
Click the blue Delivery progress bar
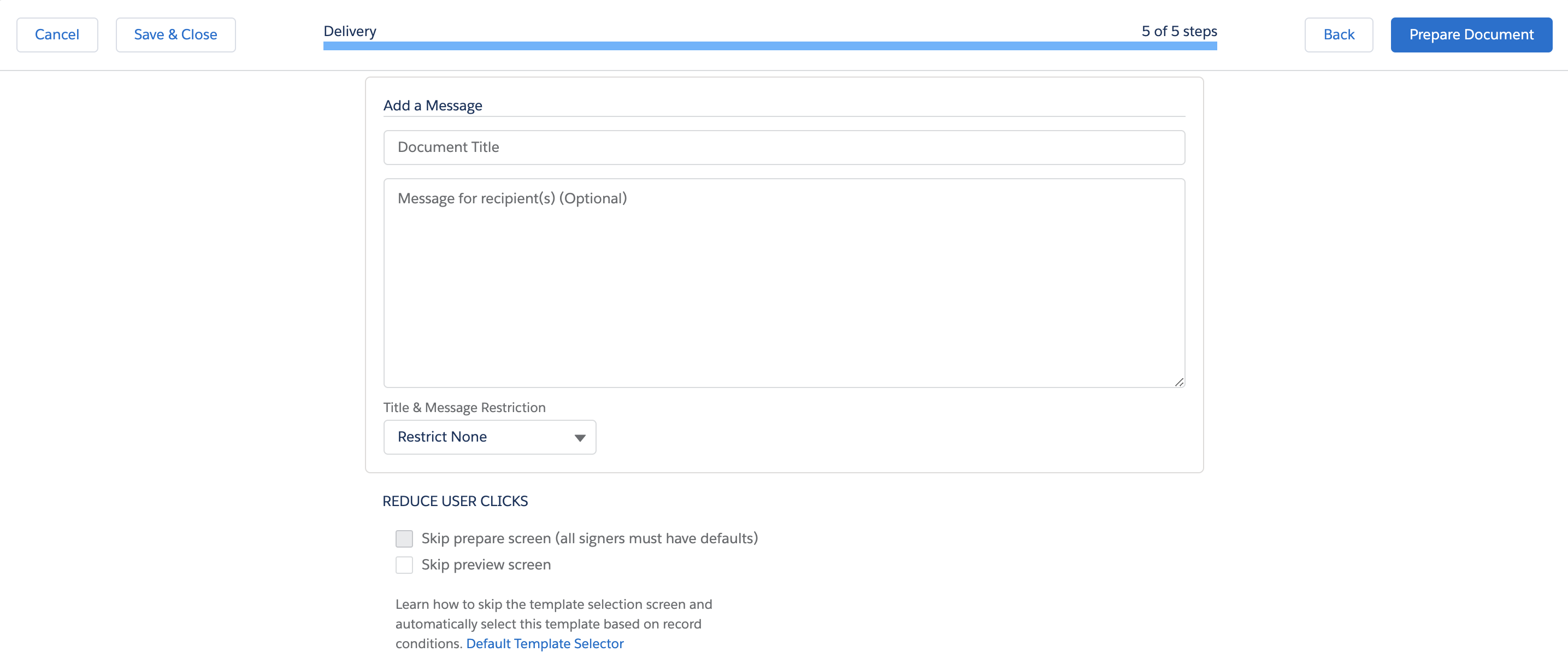click(x=769, y=46)
